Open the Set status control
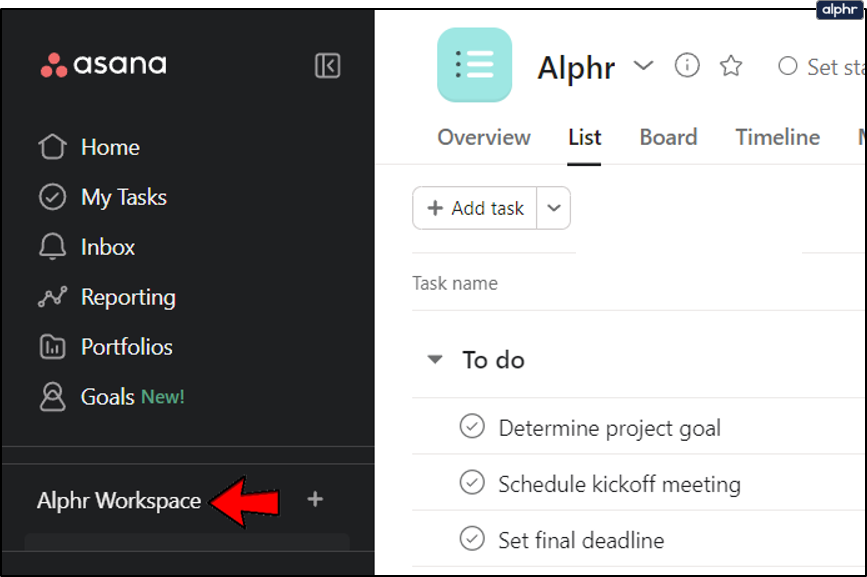The width and height of the screenshot is (867, 577). pos(820,66)
